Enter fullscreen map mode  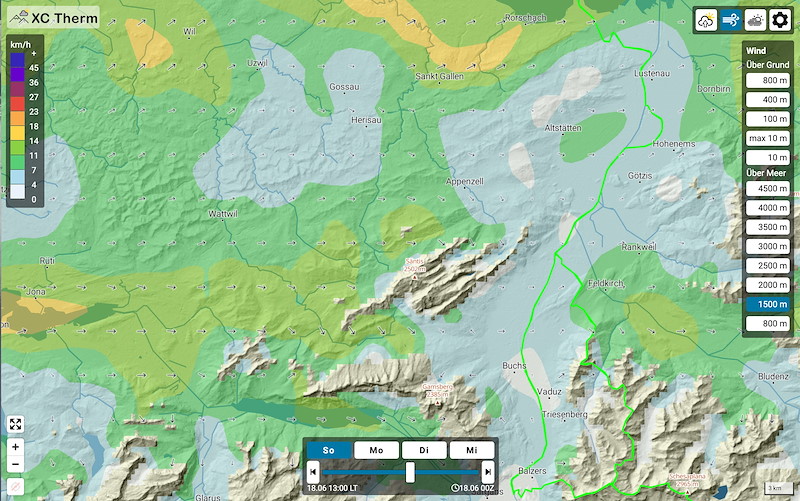click(x=16, y=424)
